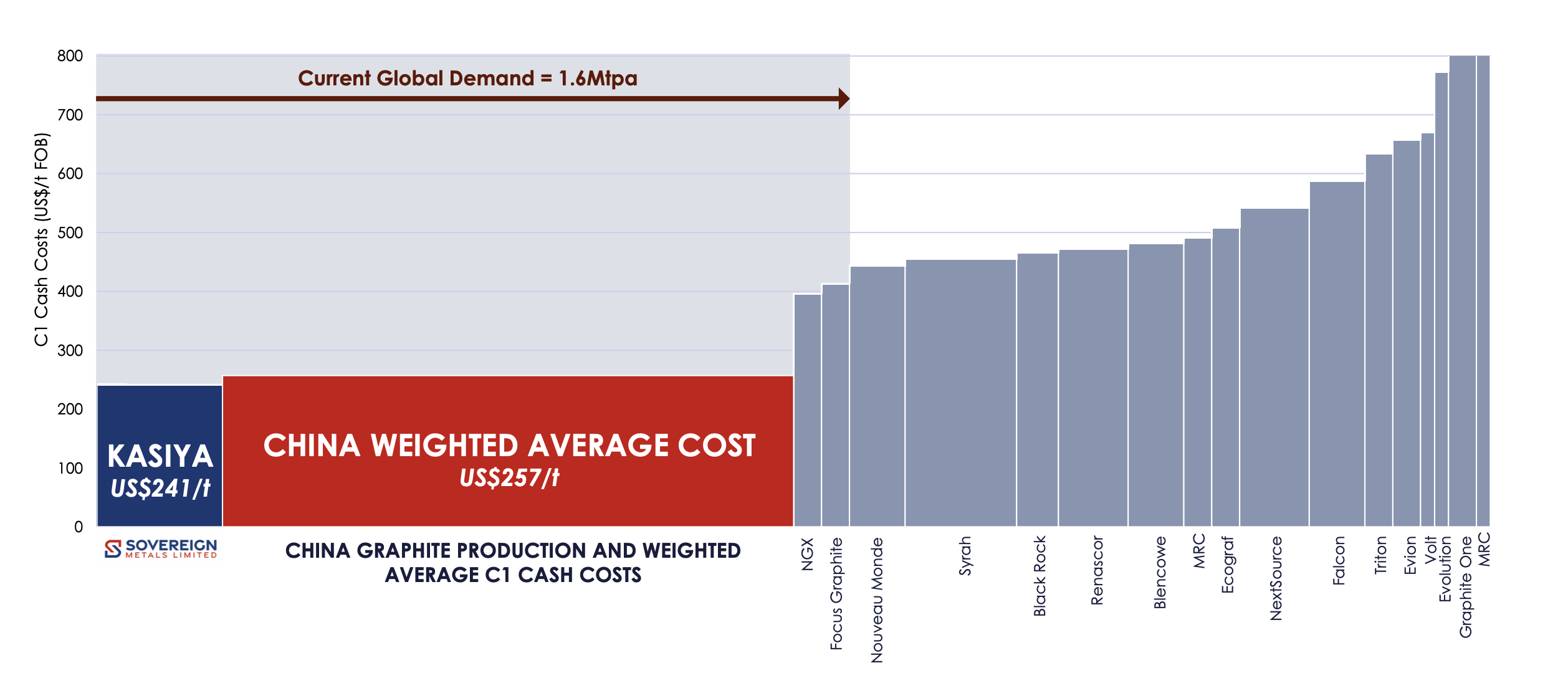Click the 'US$241/t' Kasiya cost value
1568x683 pixels.
tap(160, 488)
